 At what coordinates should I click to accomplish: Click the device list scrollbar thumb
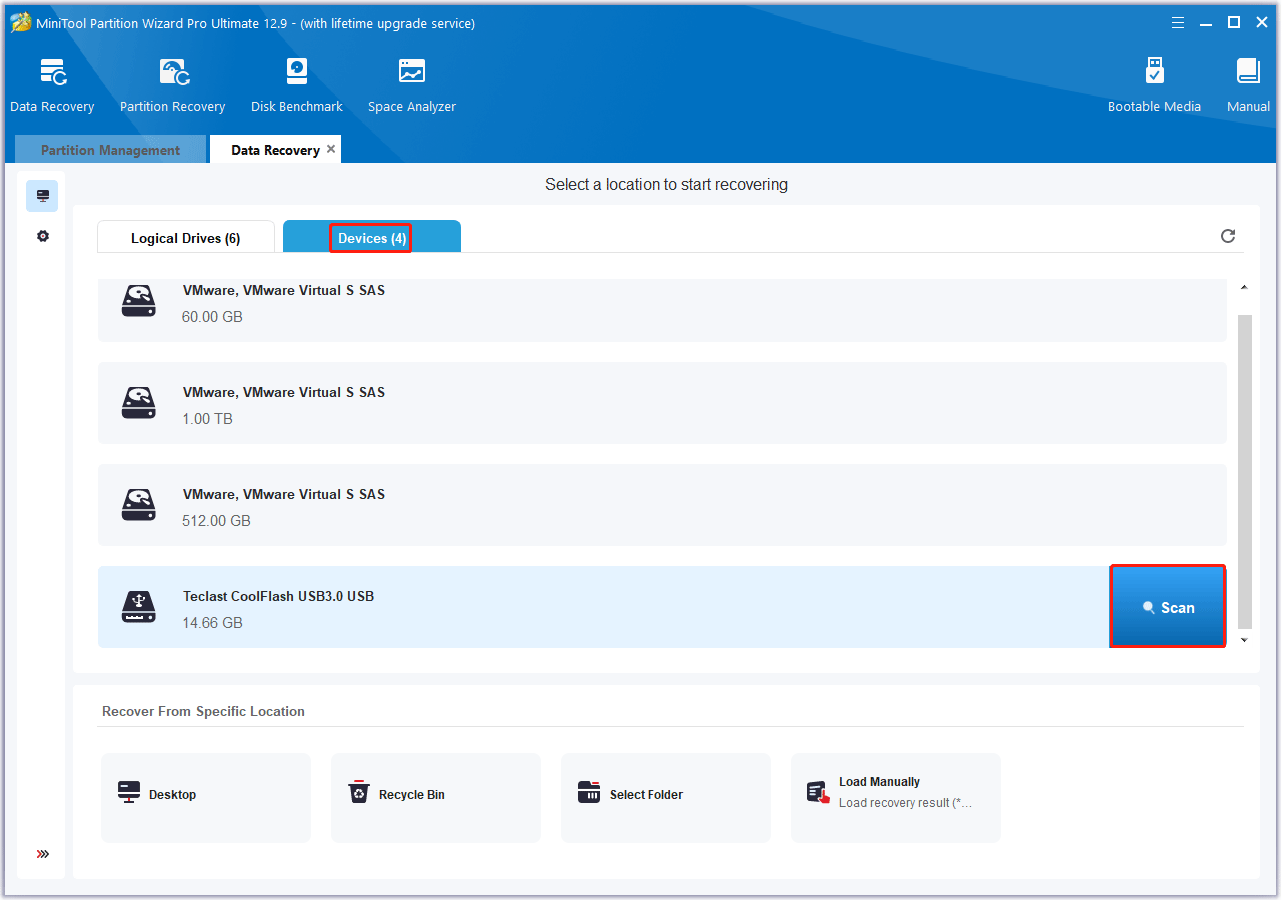click(x=1244, y=470)
